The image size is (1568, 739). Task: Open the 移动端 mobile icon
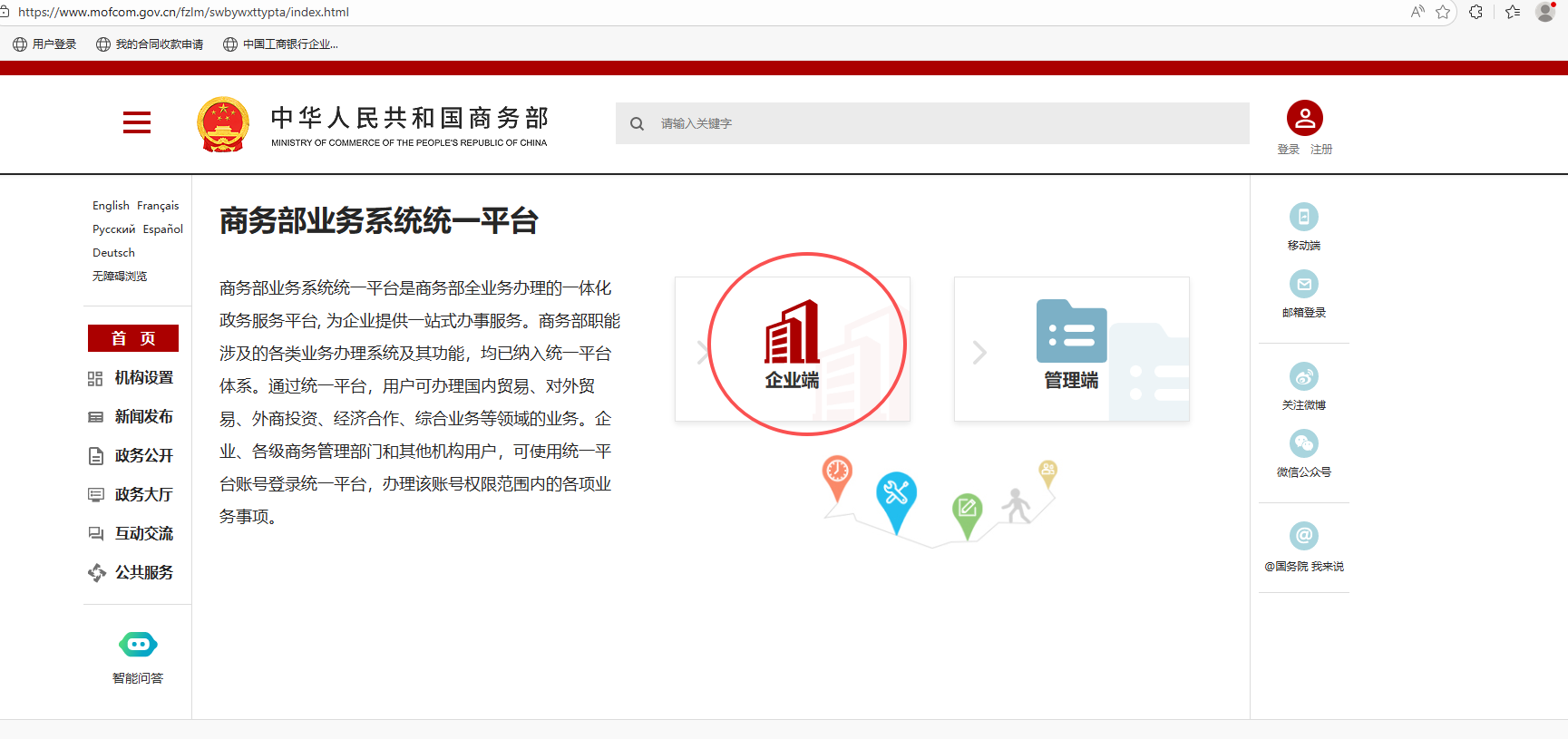click(x=1303, y=217)
